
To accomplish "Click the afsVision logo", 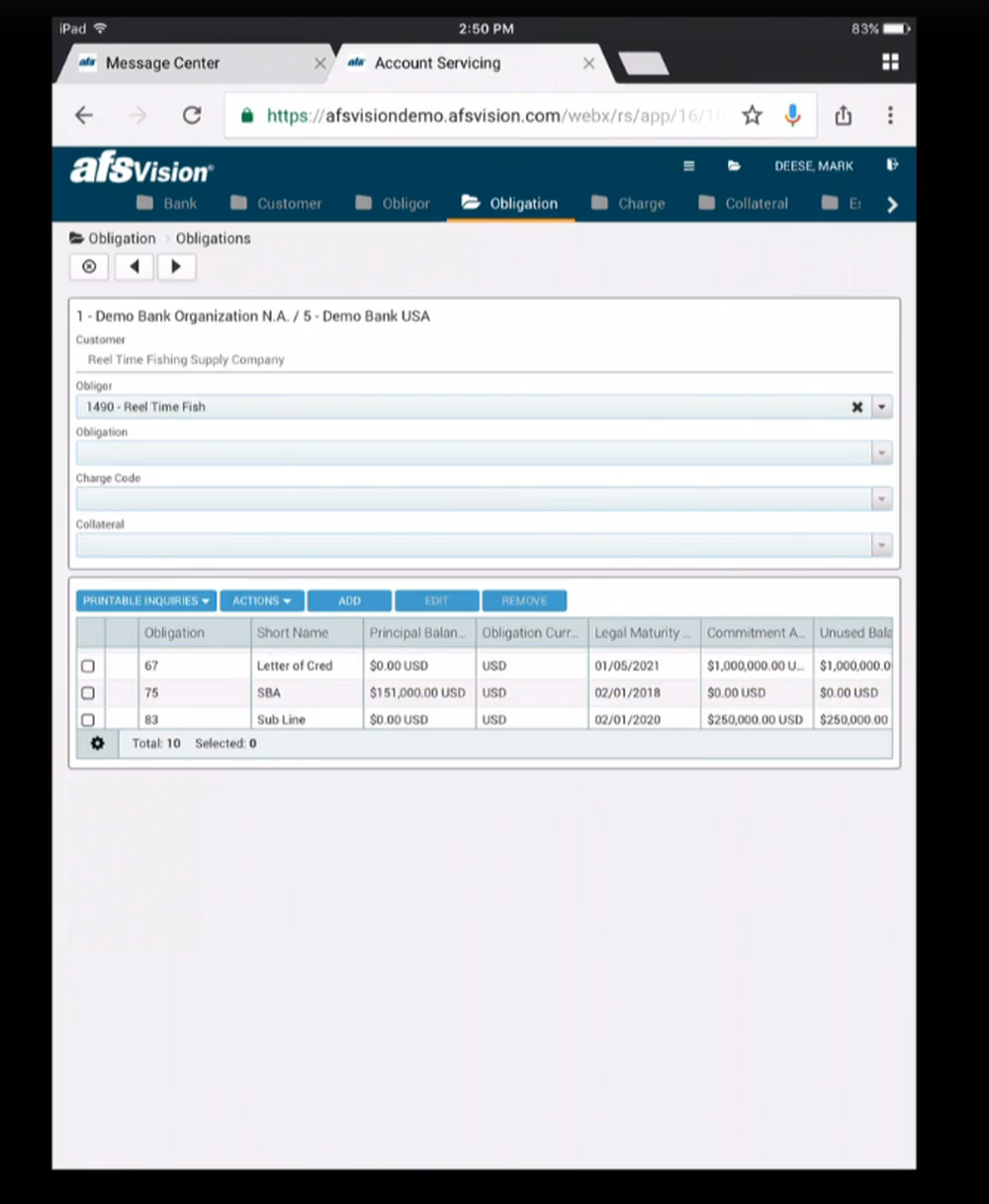I will pos(140,167).
